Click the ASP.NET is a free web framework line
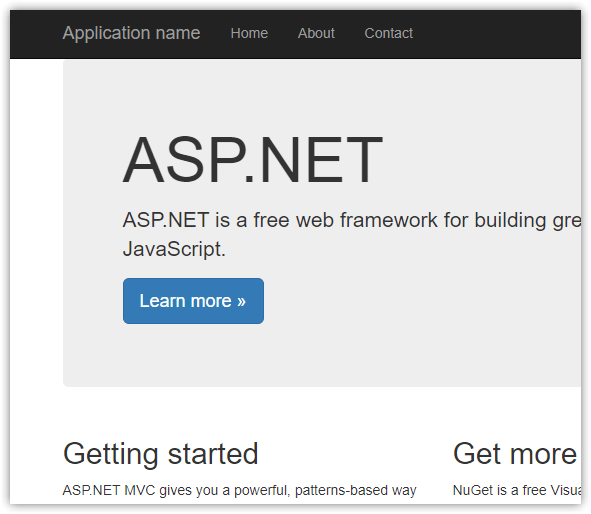The height and width of the screenshot is (514, 591). (x=352, y=220)
